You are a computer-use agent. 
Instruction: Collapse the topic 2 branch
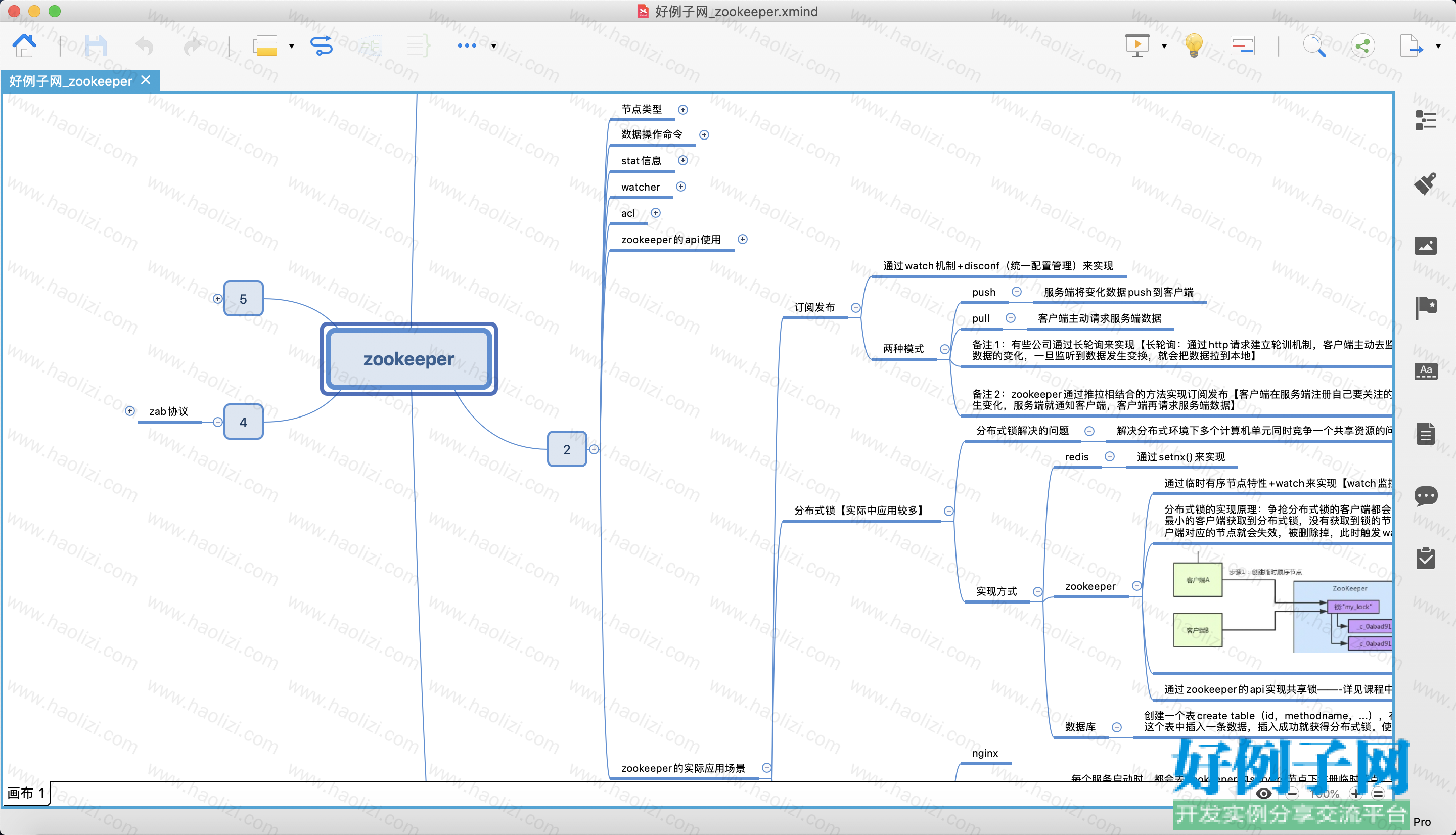click(594, 449)
